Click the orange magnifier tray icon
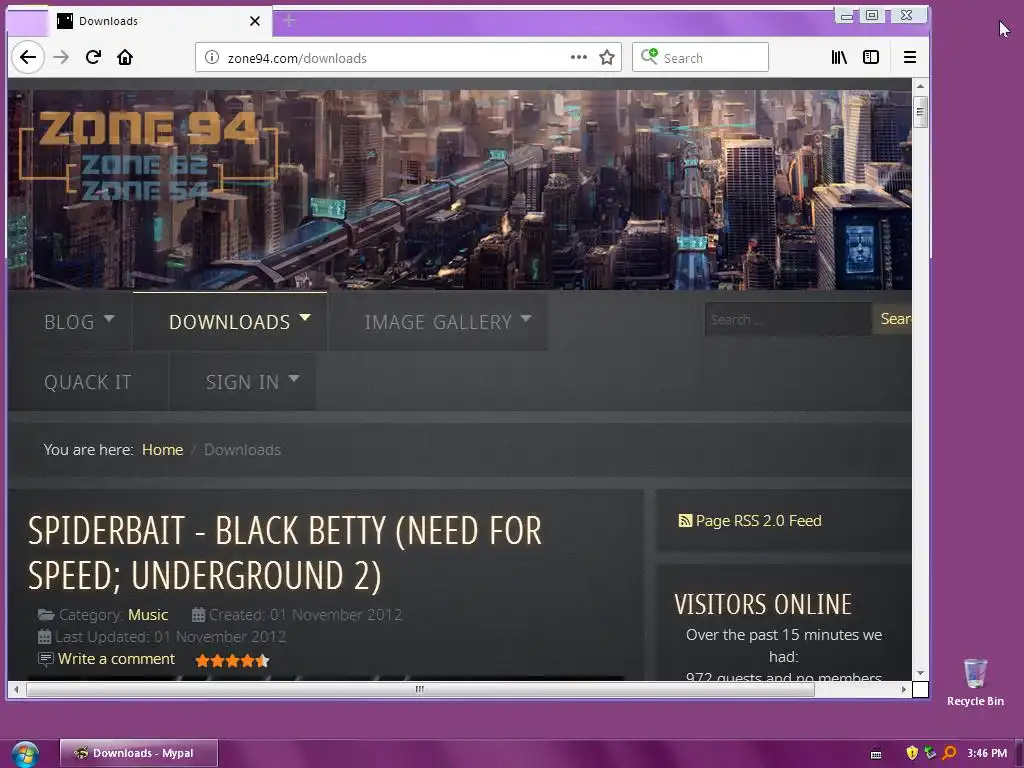This screenshot has width=1024, height=768. tap(950, 753)
